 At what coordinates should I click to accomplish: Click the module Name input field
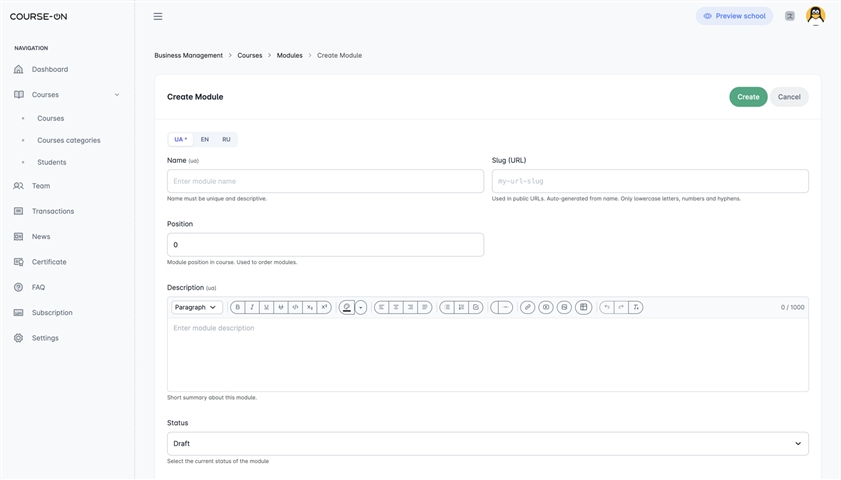(326, 181)
